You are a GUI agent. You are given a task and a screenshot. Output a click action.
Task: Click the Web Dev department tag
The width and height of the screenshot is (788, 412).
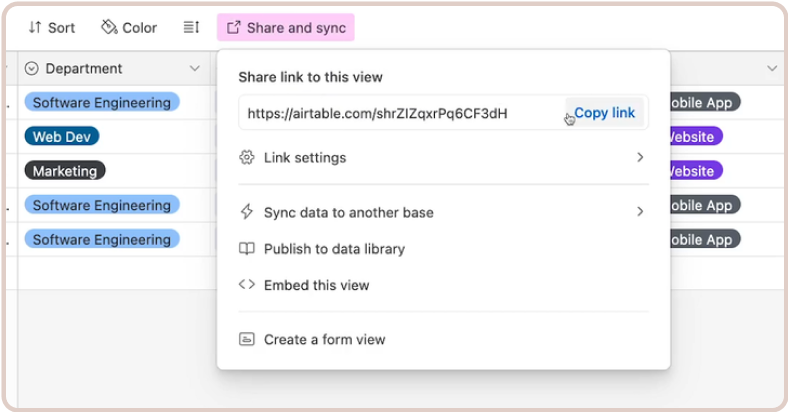tap(62, 137)
